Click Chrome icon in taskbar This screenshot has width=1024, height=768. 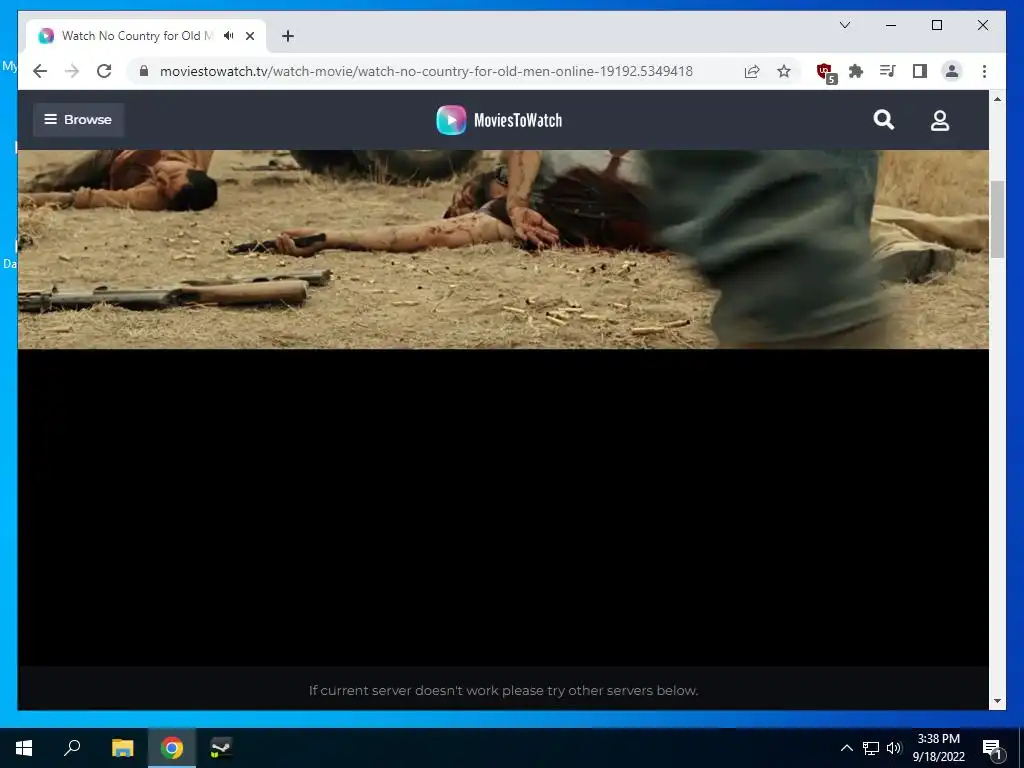pos(172,748)
